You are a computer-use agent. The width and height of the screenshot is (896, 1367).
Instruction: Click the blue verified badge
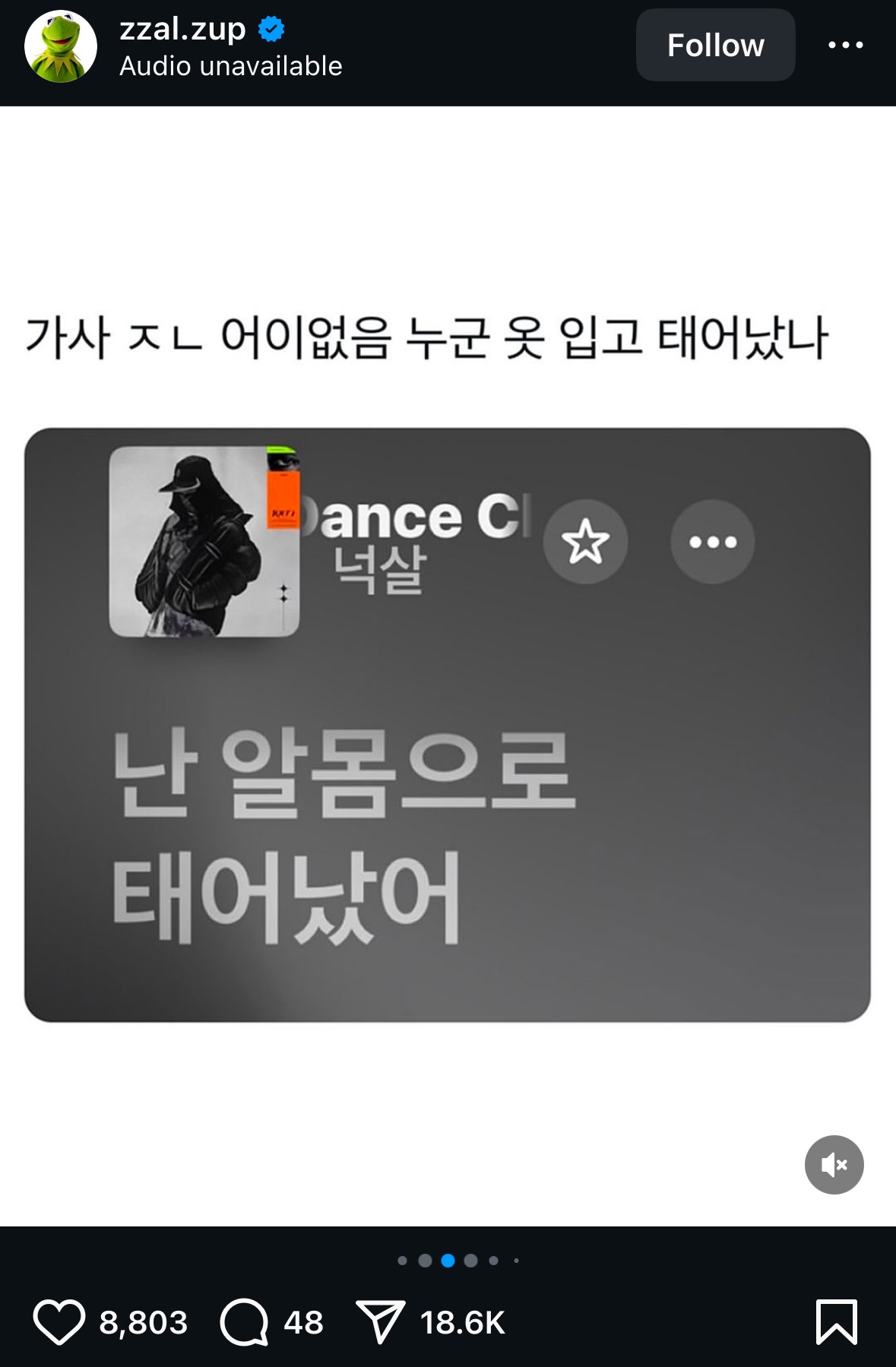tap(271, 29)
